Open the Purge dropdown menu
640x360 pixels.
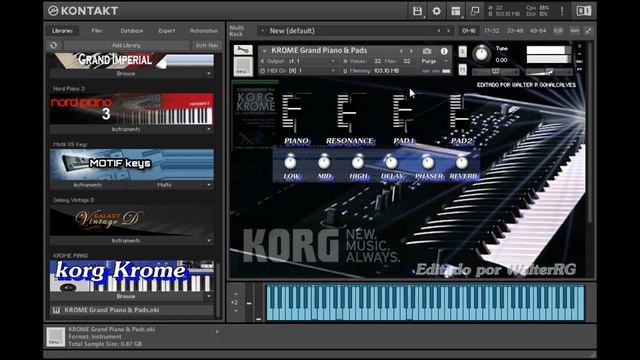click(x=434, y=61)
